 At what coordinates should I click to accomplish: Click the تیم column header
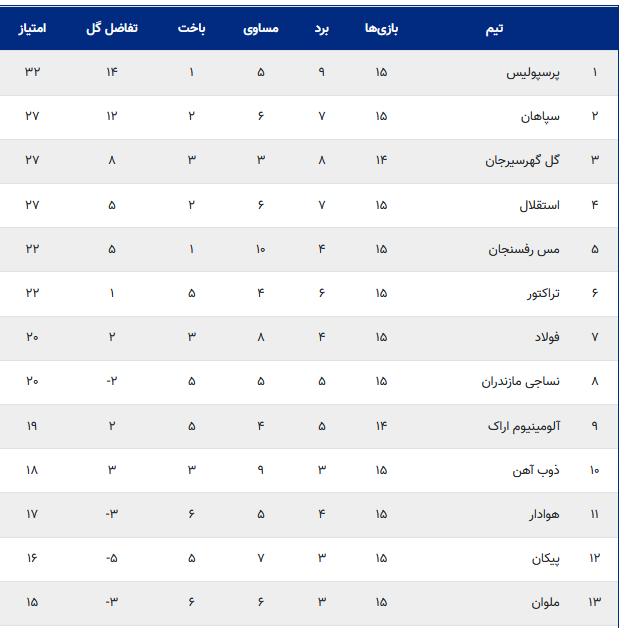494,29
